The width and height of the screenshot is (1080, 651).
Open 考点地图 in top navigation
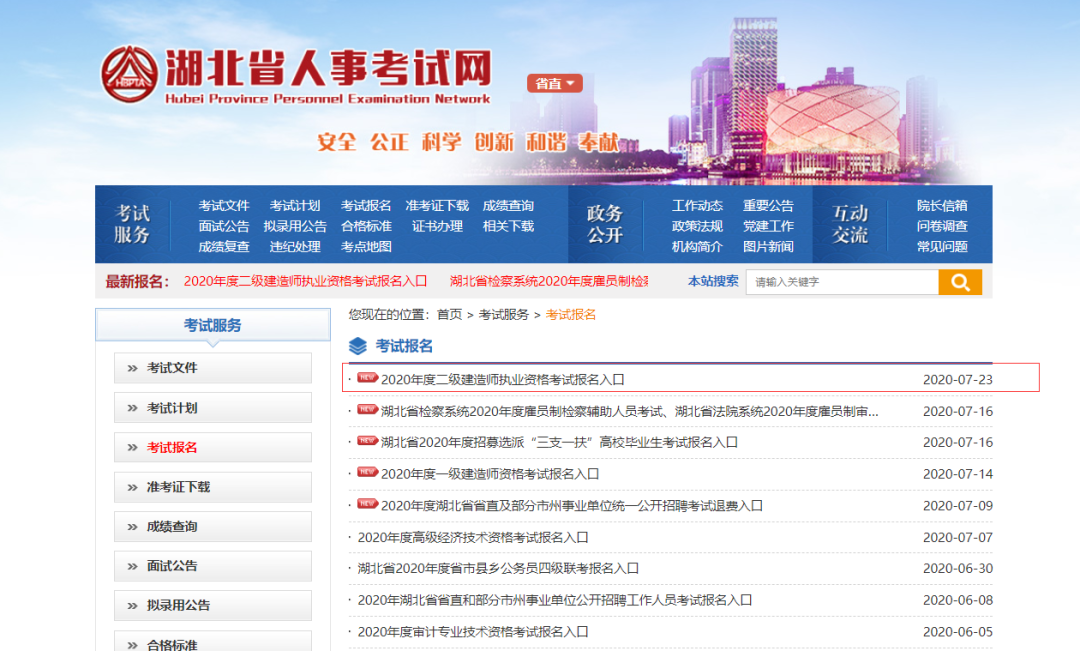click(x=366, y=247)
